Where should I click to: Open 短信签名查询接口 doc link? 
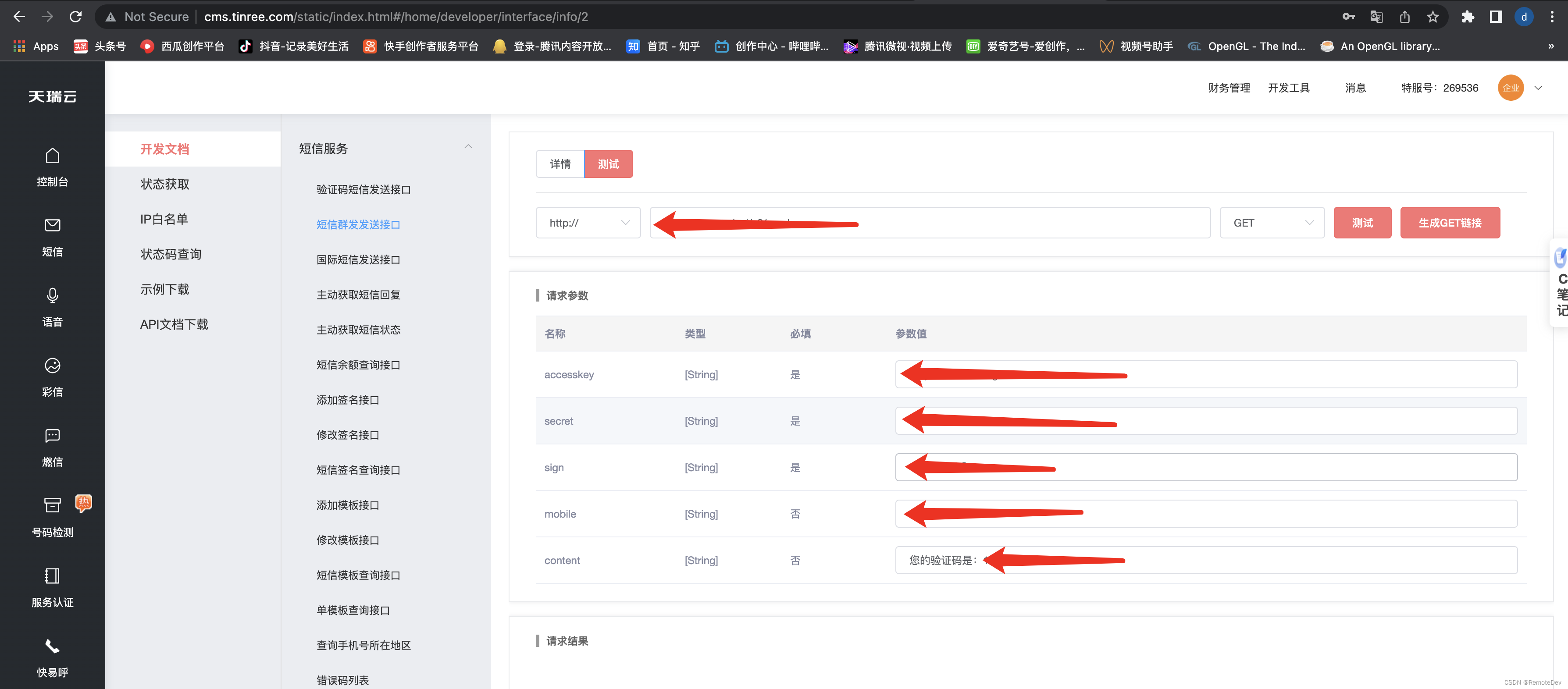[x=359, y=470]
